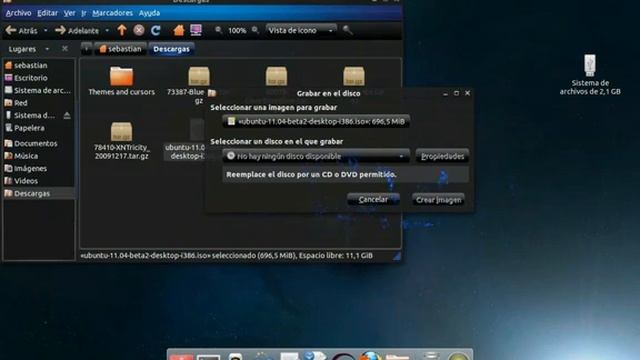This screenshot has height=360, width=640.
Task: Click the 100% zoom level label
Action: pyautogui.click(x=237, y=31)
